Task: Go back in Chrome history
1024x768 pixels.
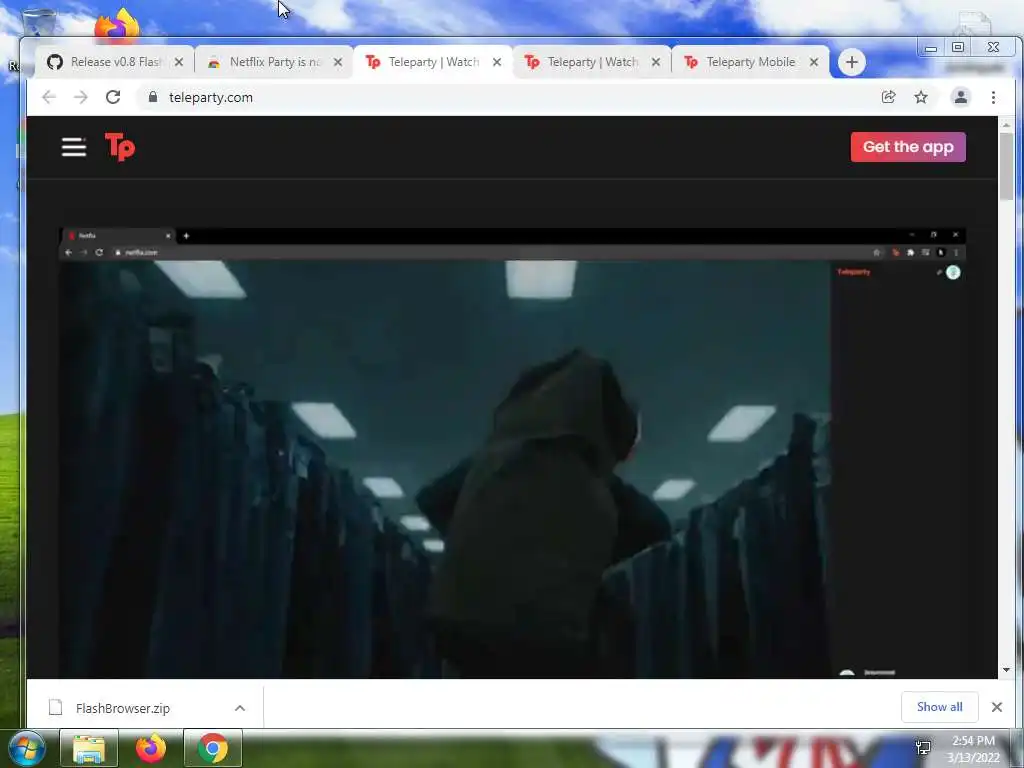Action: tap(49, 97)
